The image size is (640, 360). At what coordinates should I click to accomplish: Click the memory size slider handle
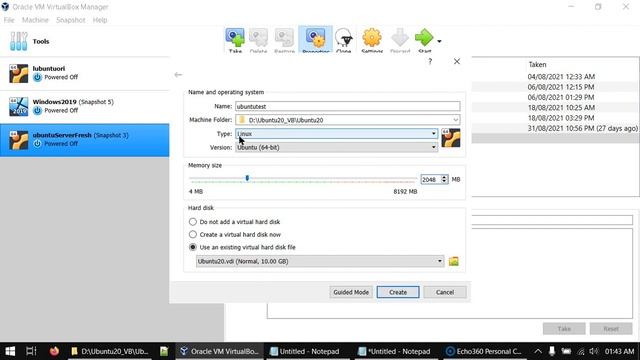point(247,178)
